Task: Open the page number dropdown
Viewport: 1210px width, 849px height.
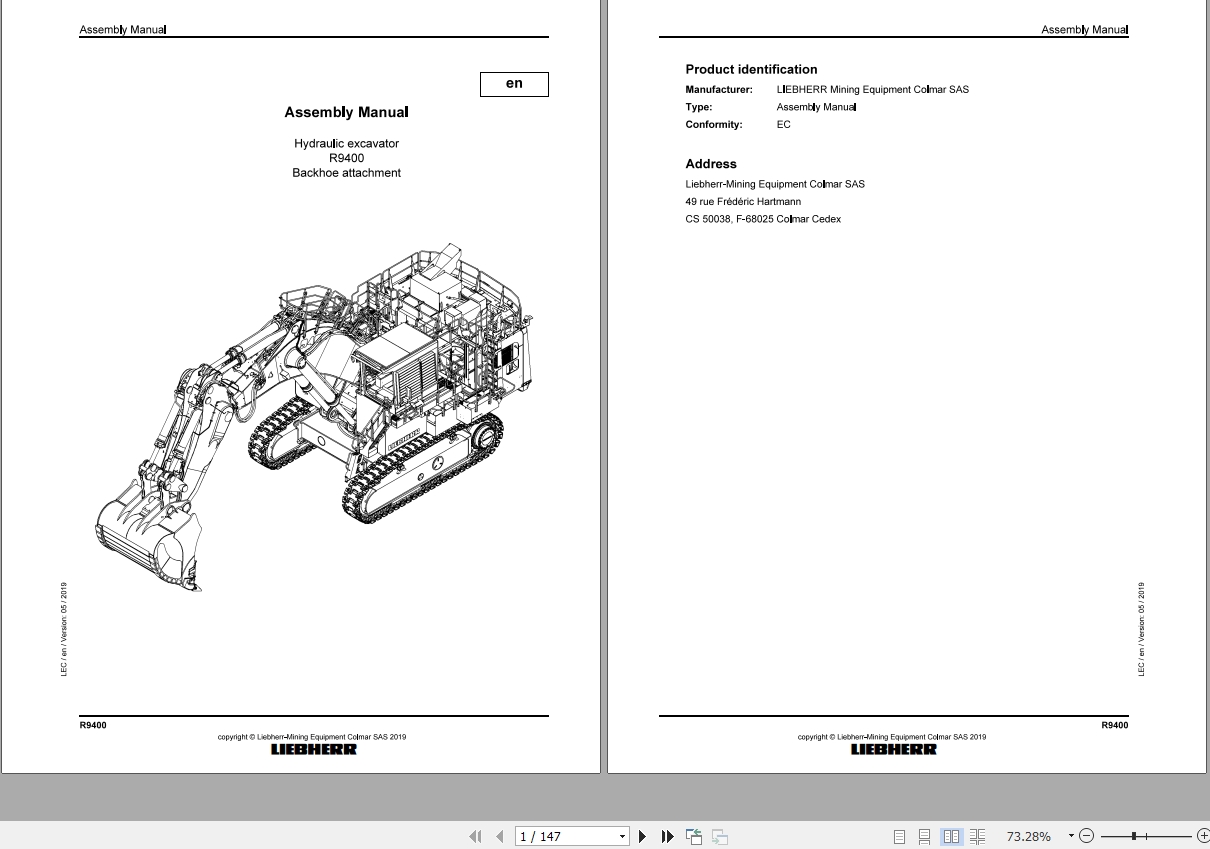Action: point(622,836)
